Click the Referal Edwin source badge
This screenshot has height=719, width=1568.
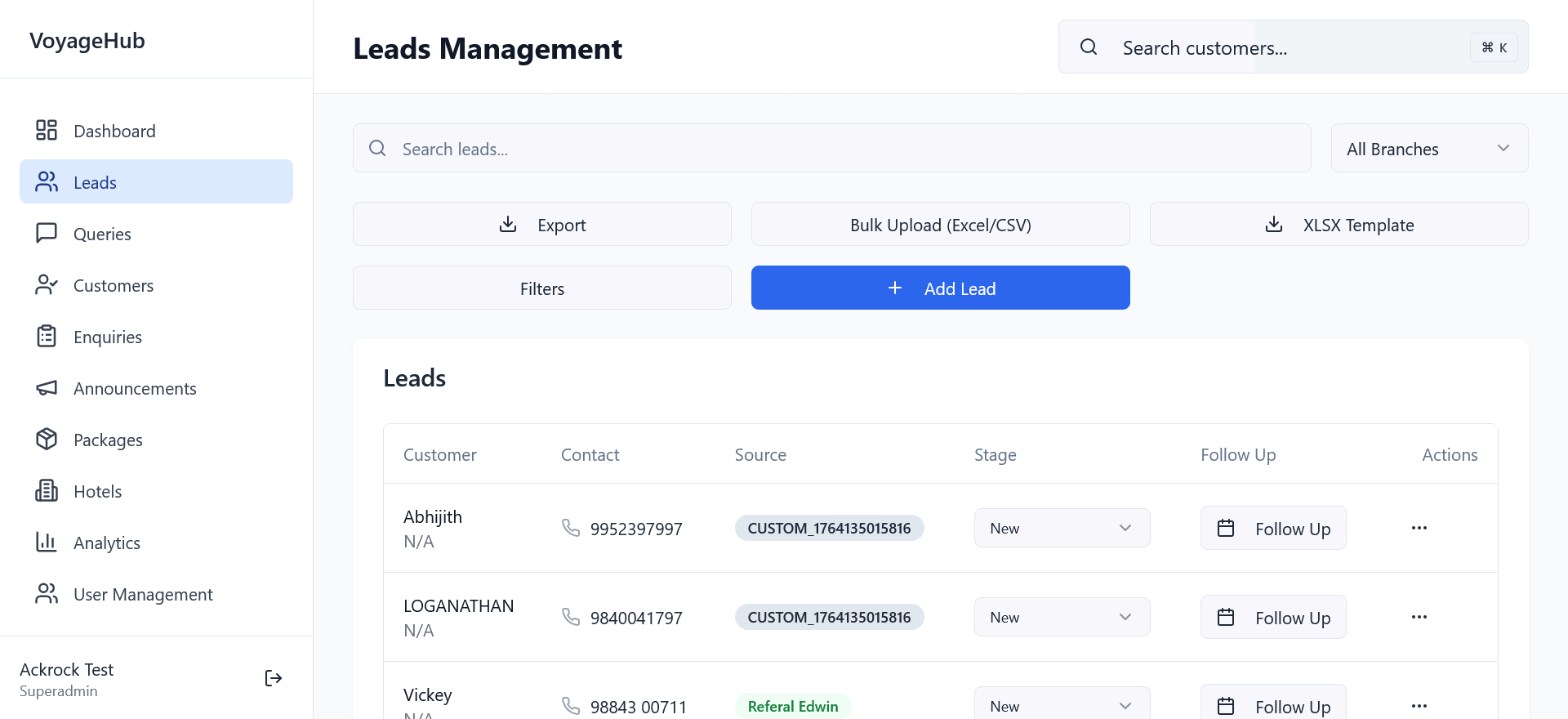point(793,706)
